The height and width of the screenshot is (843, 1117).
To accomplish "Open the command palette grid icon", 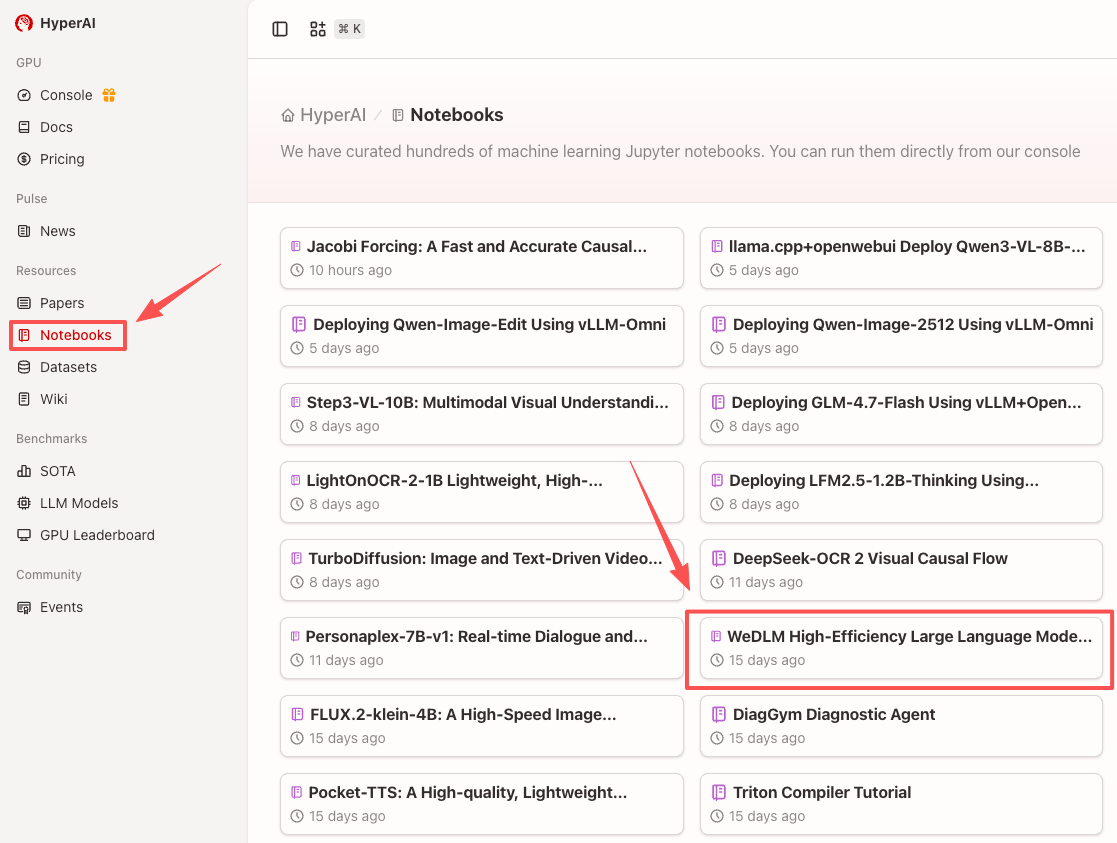I will click(x=318, y=29).
